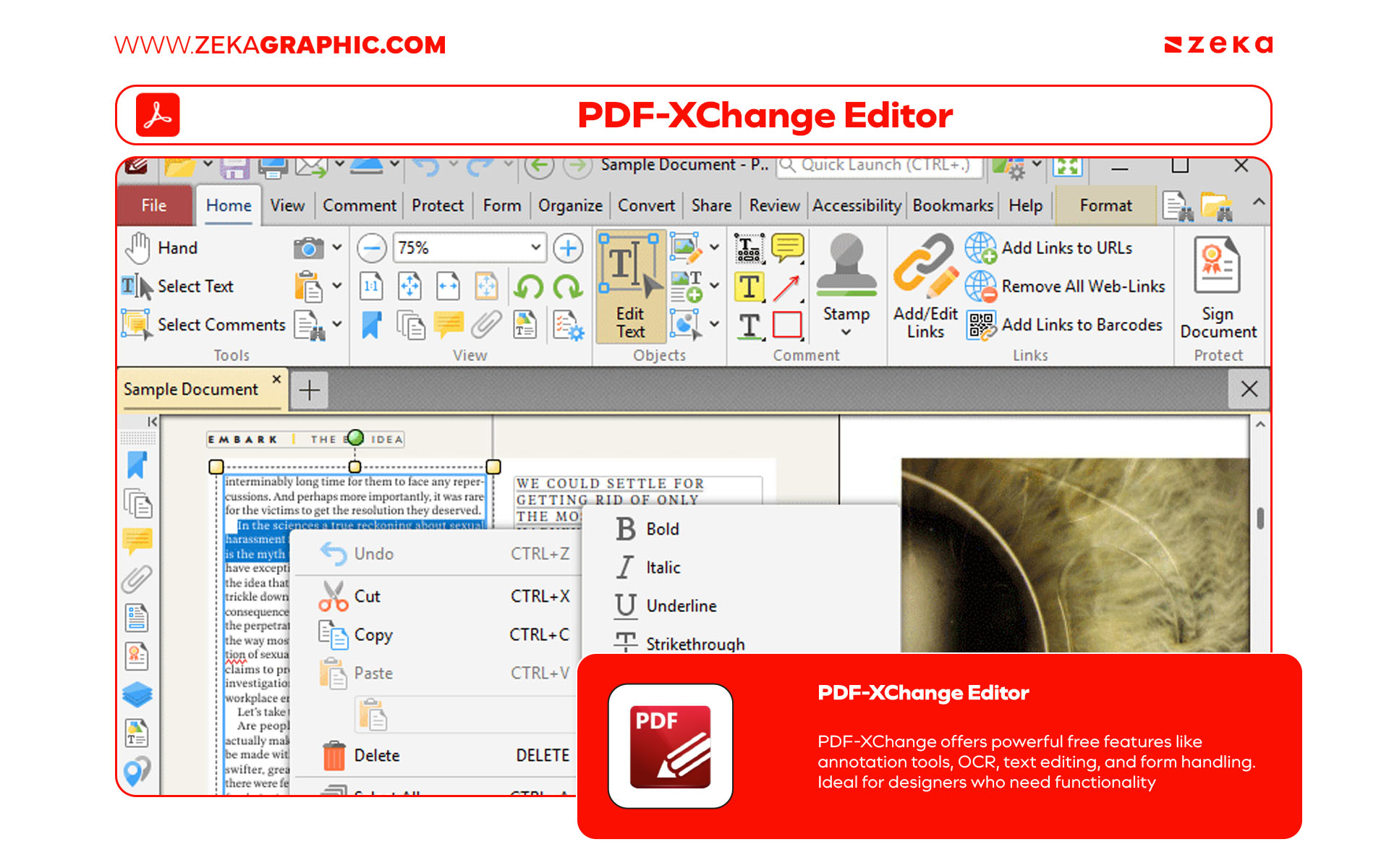Click the Fit Page icon
This screenshot has width=1389, height=868.
(410, 286)
